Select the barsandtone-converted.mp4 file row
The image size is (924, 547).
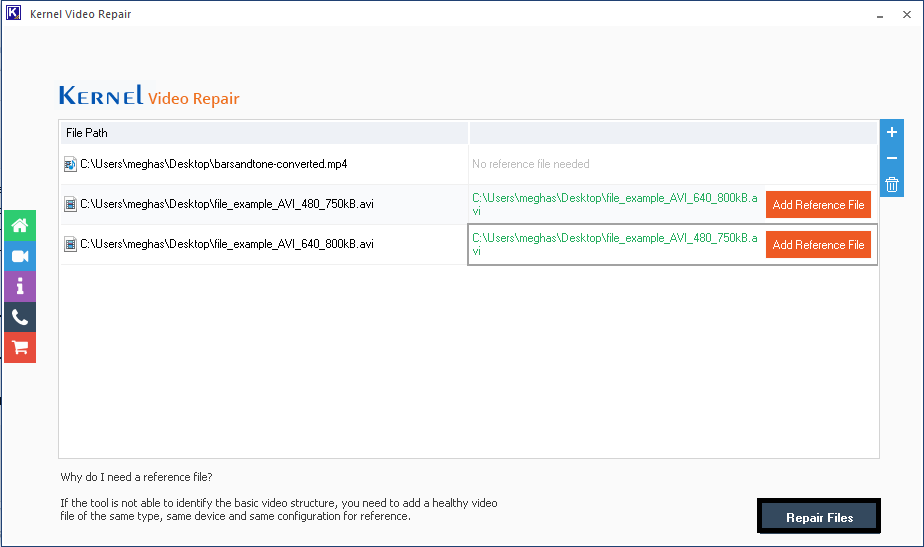(x=214, y=164)
